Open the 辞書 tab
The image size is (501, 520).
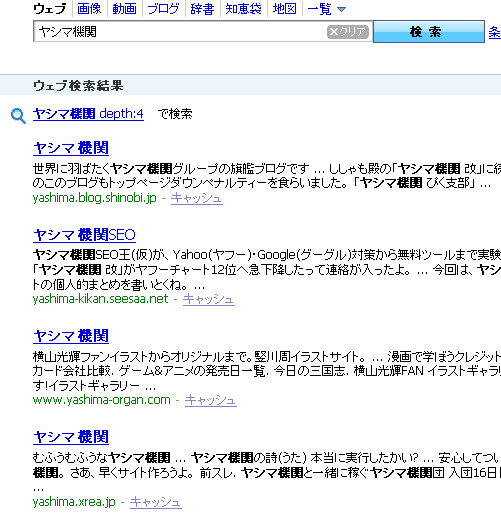202,9
